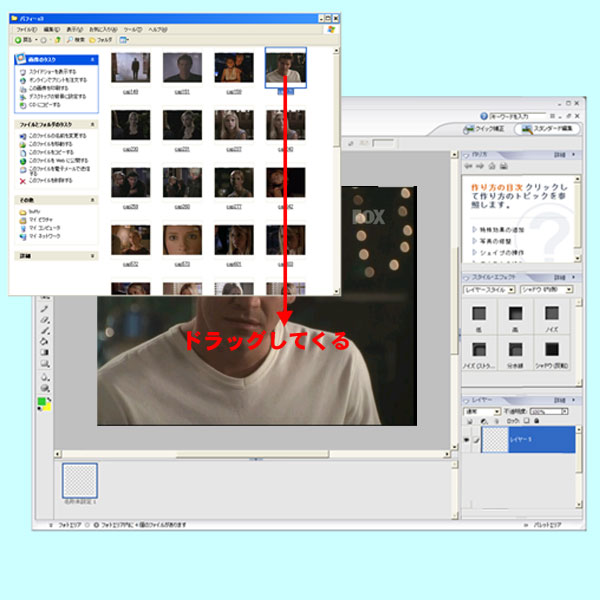Screen dimensions: 600x600
Task: Open the ファイル menu in Explorer
Action: [x=26, y=29]
